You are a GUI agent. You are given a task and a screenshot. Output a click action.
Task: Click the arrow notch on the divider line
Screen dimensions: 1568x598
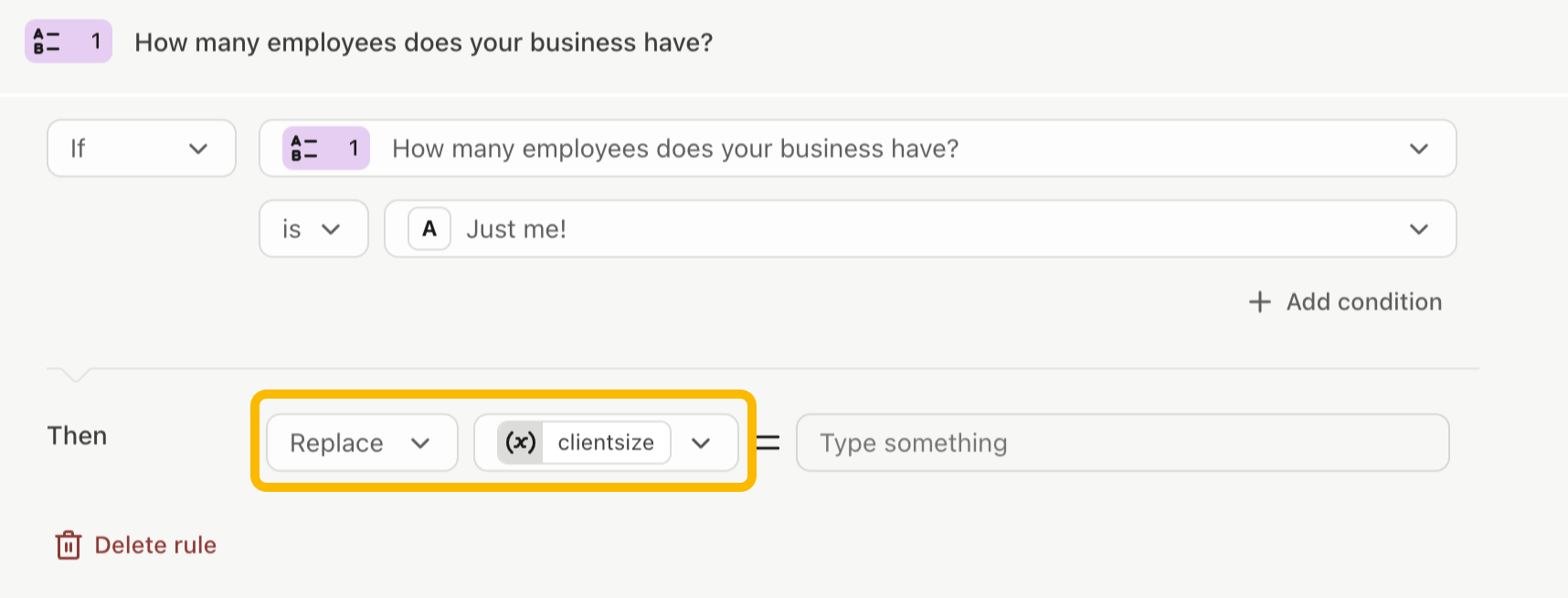(x=75, y=375)
